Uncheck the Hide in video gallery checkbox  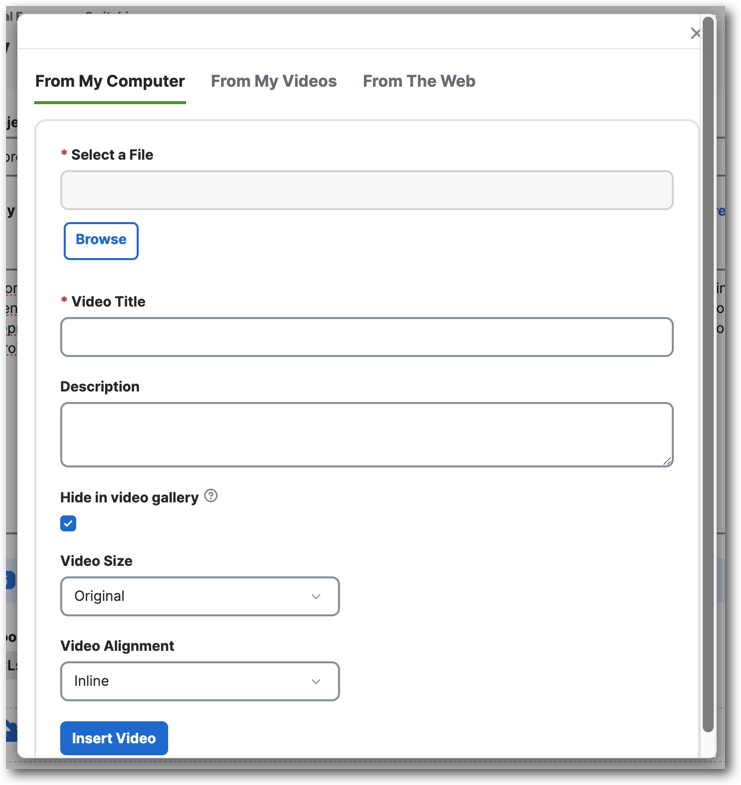(68, 523)
